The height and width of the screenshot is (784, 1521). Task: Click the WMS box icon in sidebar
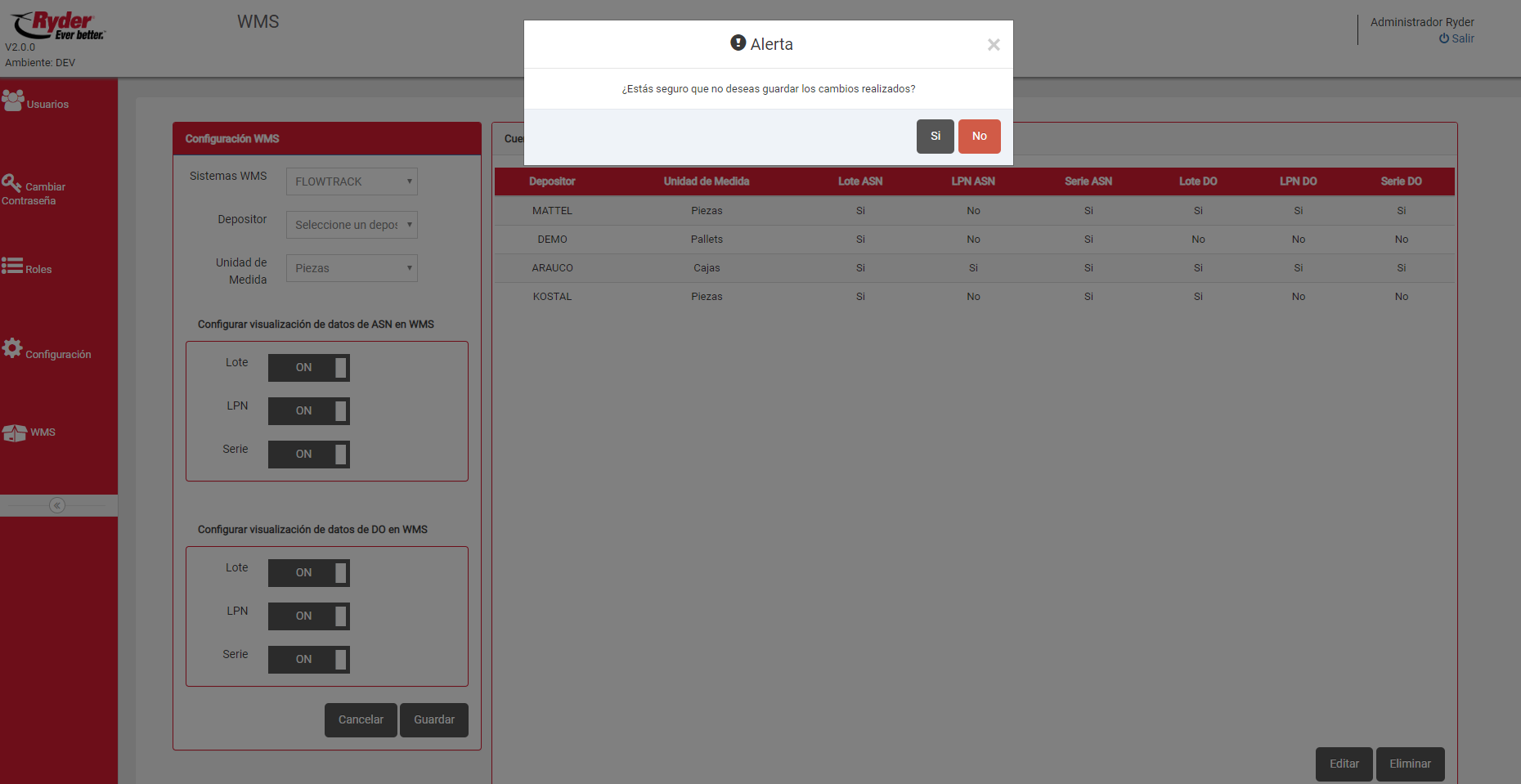tap(14, 432)
